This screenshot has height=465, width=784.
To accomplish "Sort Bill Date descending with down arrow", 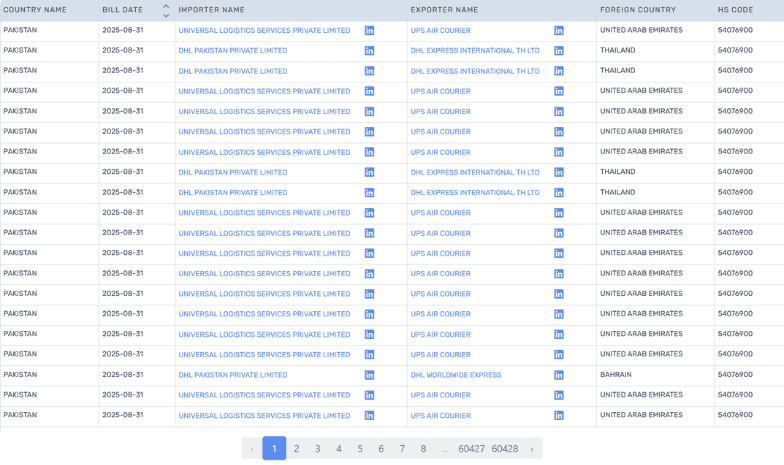I will coord(166,15).
